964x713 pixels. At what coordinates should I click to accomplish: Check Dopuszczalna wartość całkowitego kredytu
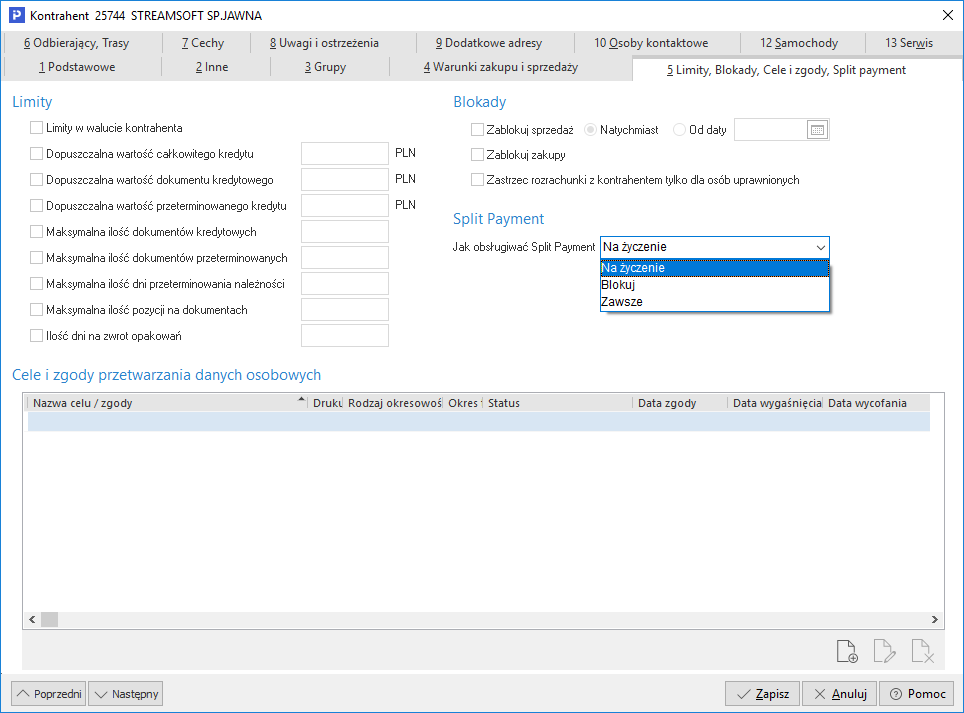(36, 154)
